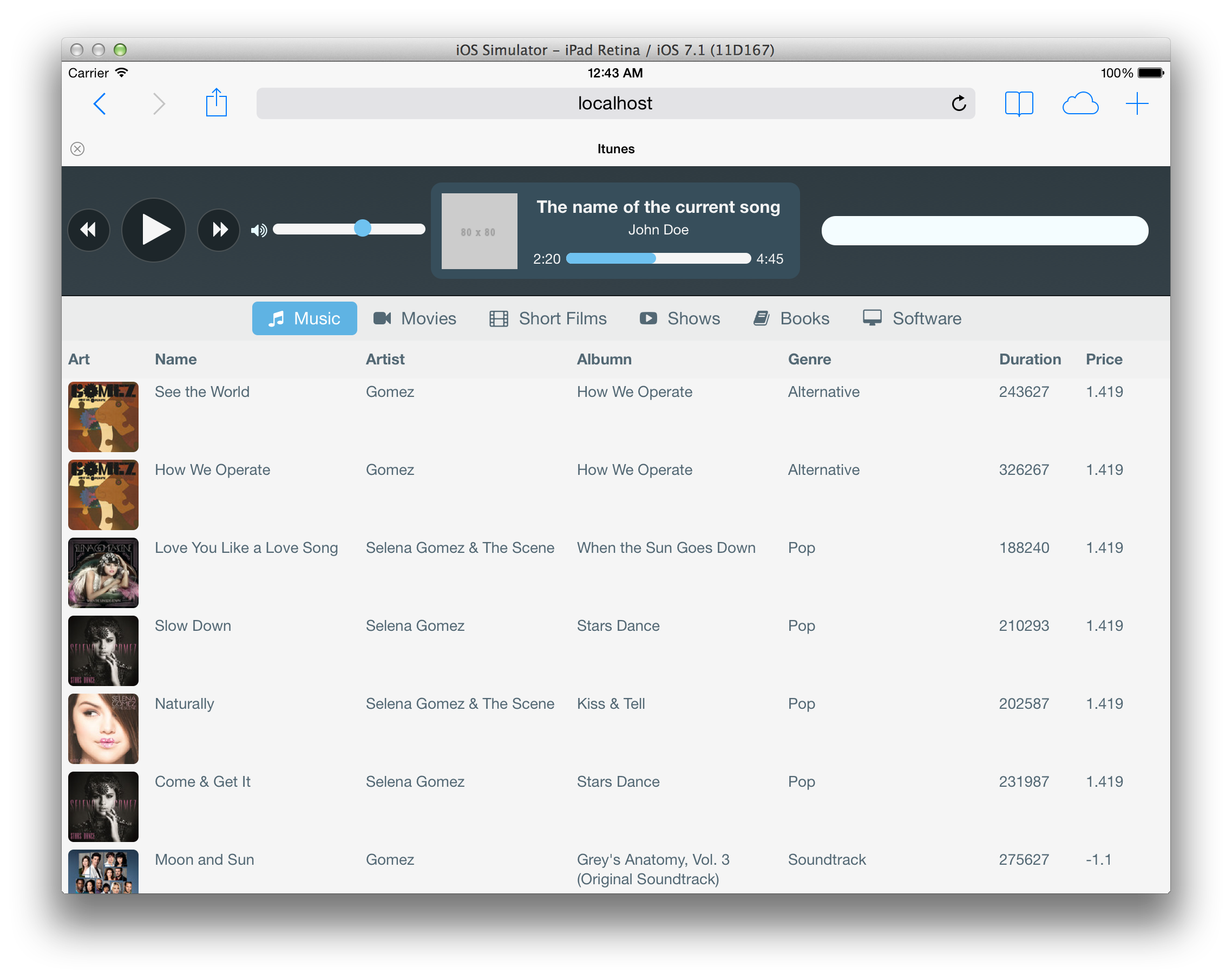
Task: Close the Itunes browser tab
Action: click(x=78, y=149)
